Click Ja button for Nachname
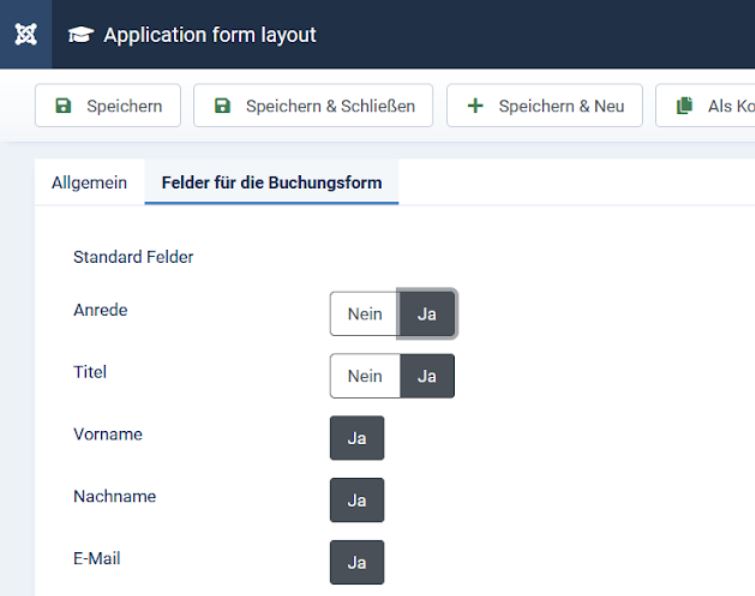 [357, 500]
